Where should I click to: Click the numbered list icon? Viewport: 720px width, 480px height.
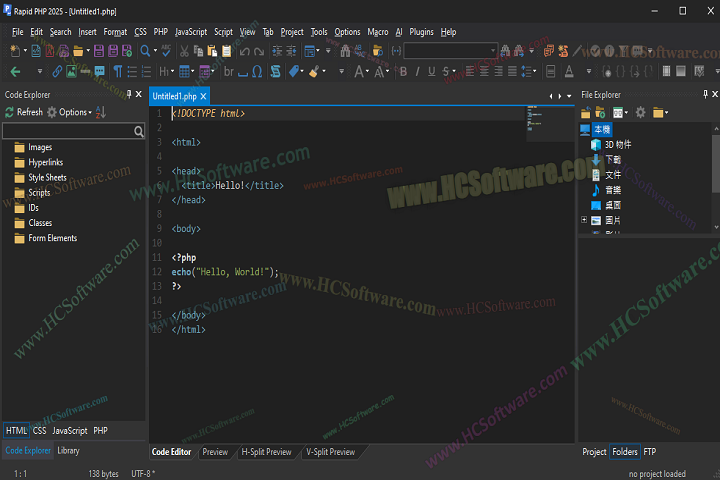pyautogui.click(x=146, y=71)
